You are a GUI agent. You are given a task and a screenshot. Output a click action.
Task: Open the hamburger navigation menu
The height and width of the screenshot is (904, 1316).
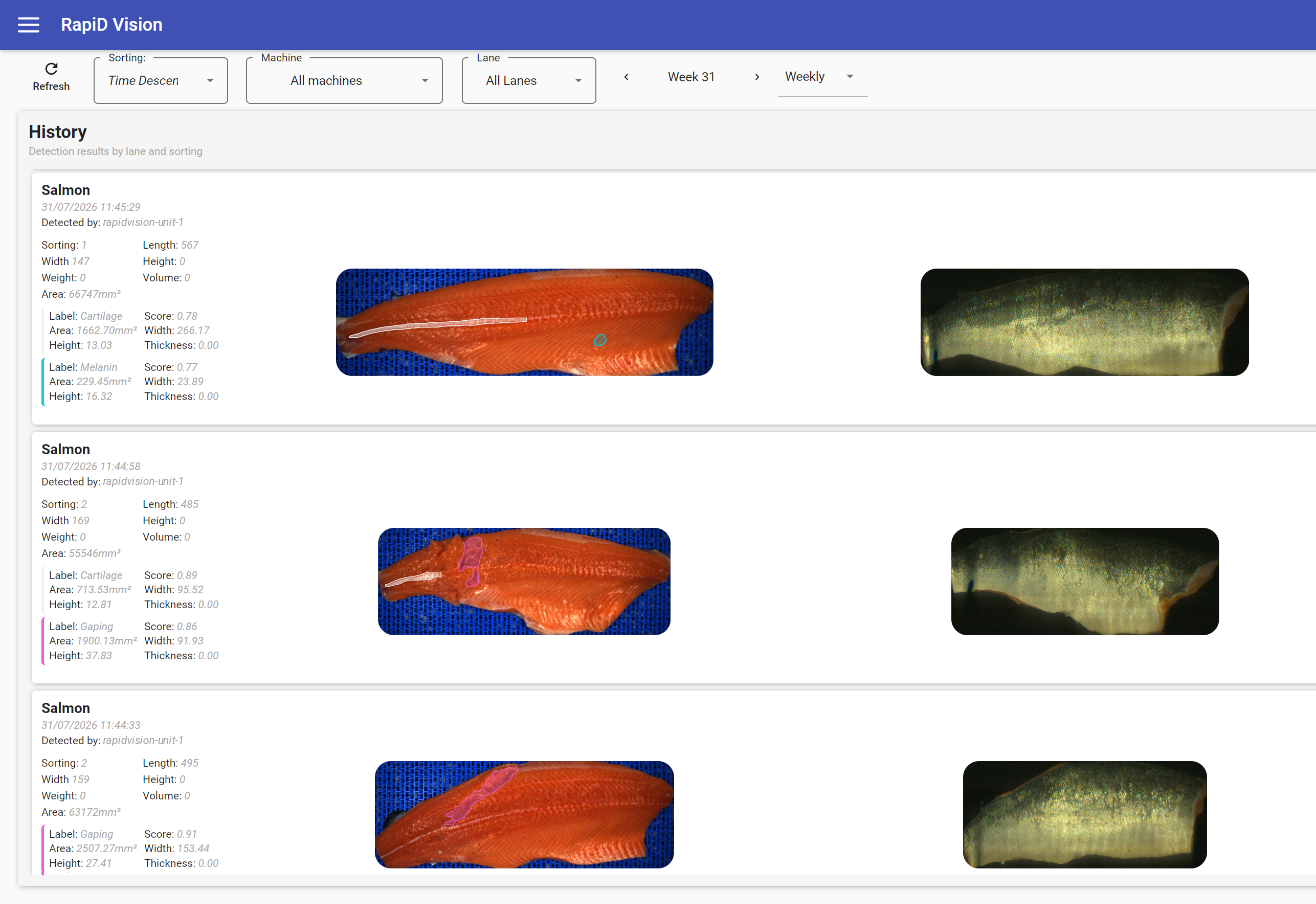(29, 25)
